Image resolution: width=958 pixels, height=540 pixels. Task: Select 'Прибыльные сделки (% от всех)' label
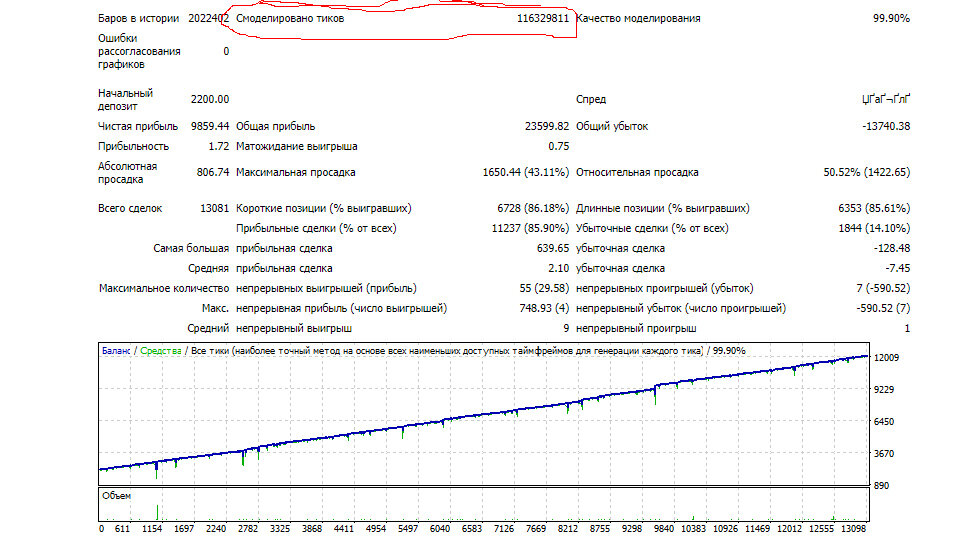click(x=316, y=228)
